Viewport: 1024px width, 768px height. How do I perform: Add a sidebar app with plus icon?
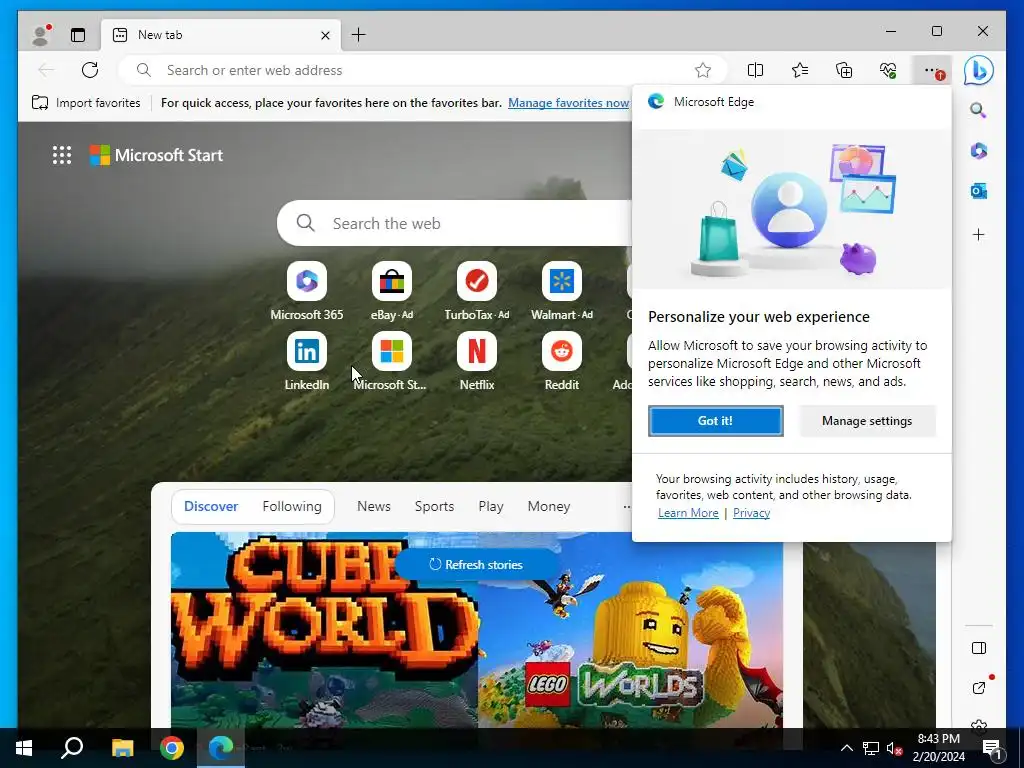pyautogui.click(x=978, y=234)
